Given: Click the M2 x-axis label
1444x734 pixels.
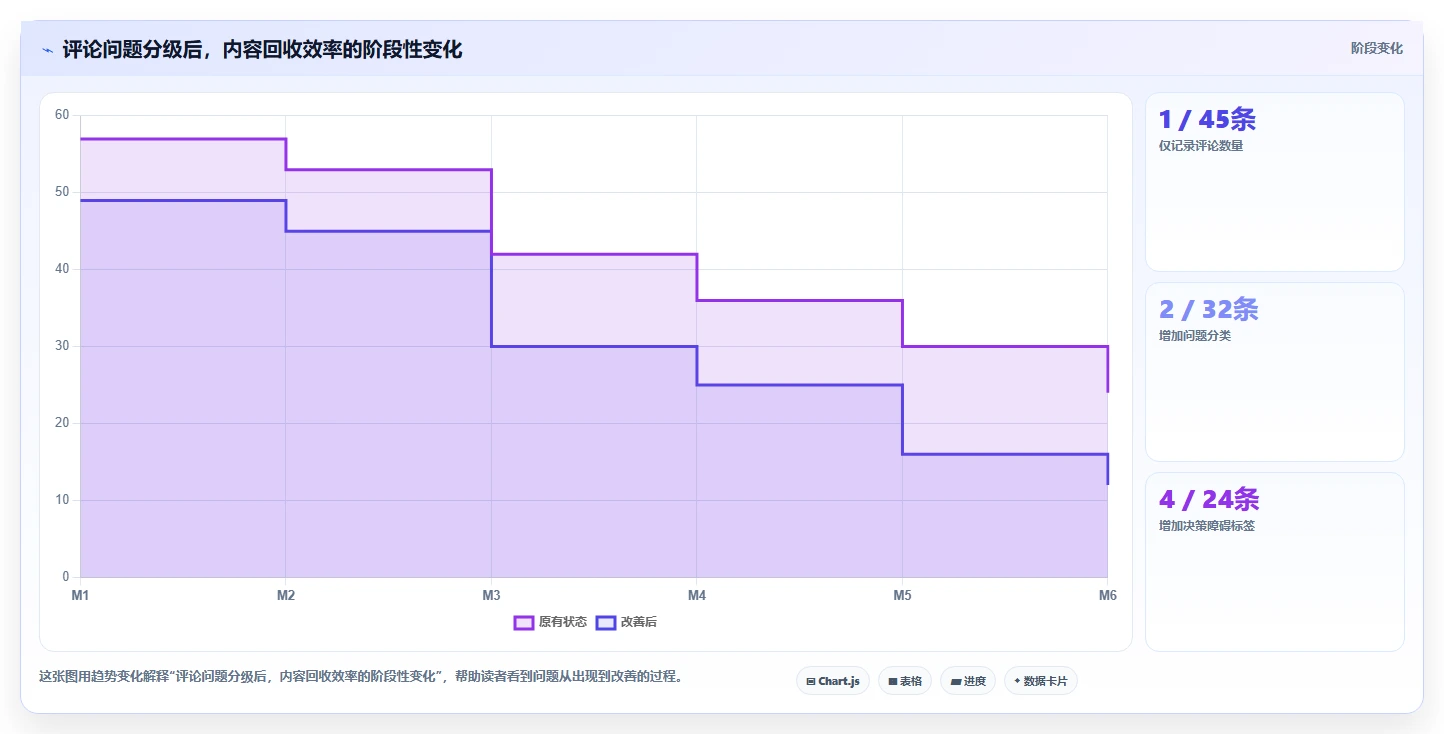Looking at the screenshot, I should (286, 595).
